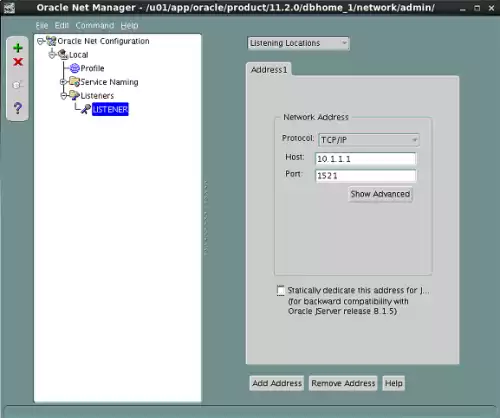Viewport: 500px width, 418px height.
Task: Click the Profile globe icon
Action: (x=75, y=68)
